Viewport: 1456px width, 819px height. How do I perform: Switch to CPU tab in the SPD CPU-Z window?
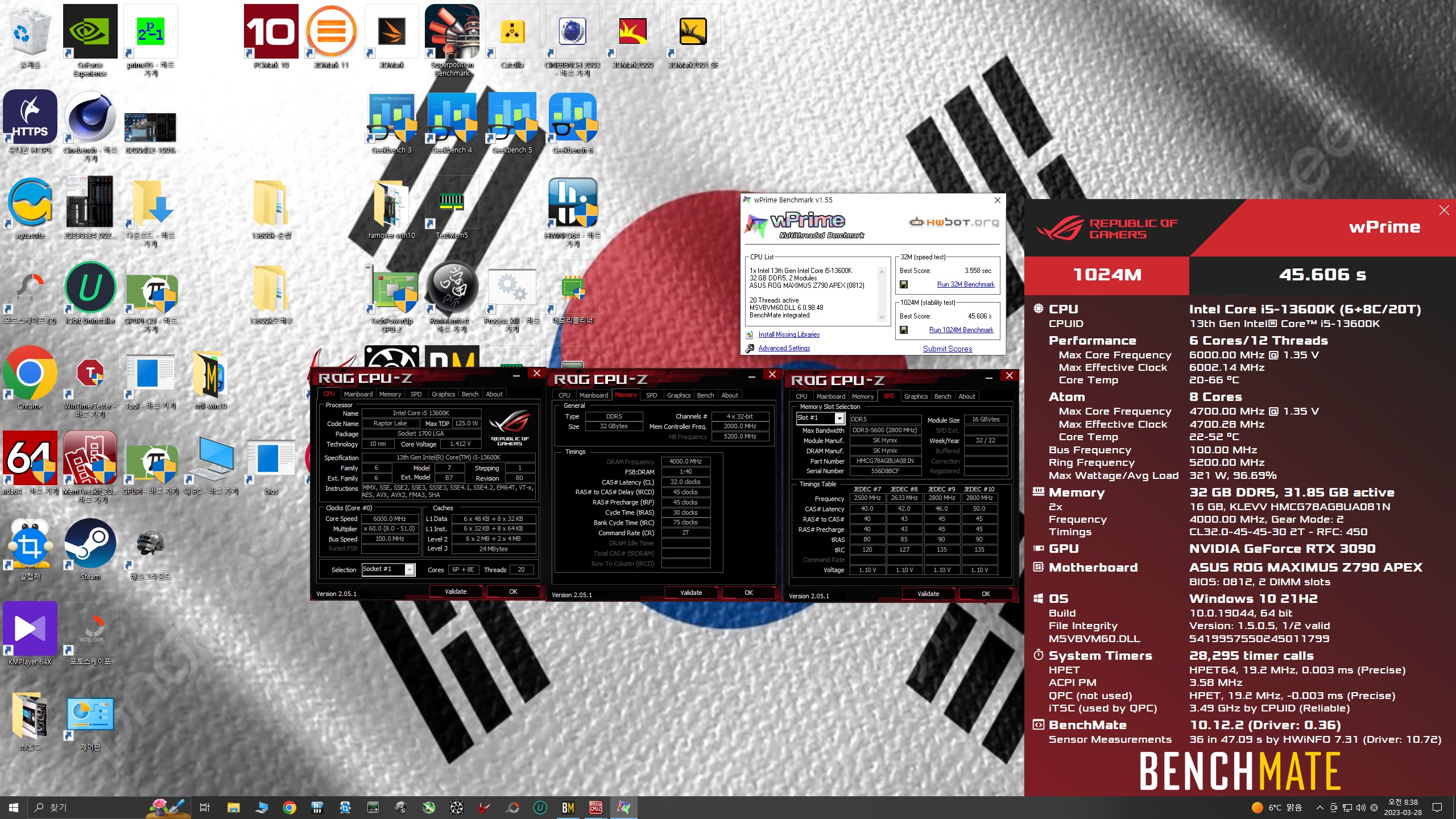click(801, 396)
